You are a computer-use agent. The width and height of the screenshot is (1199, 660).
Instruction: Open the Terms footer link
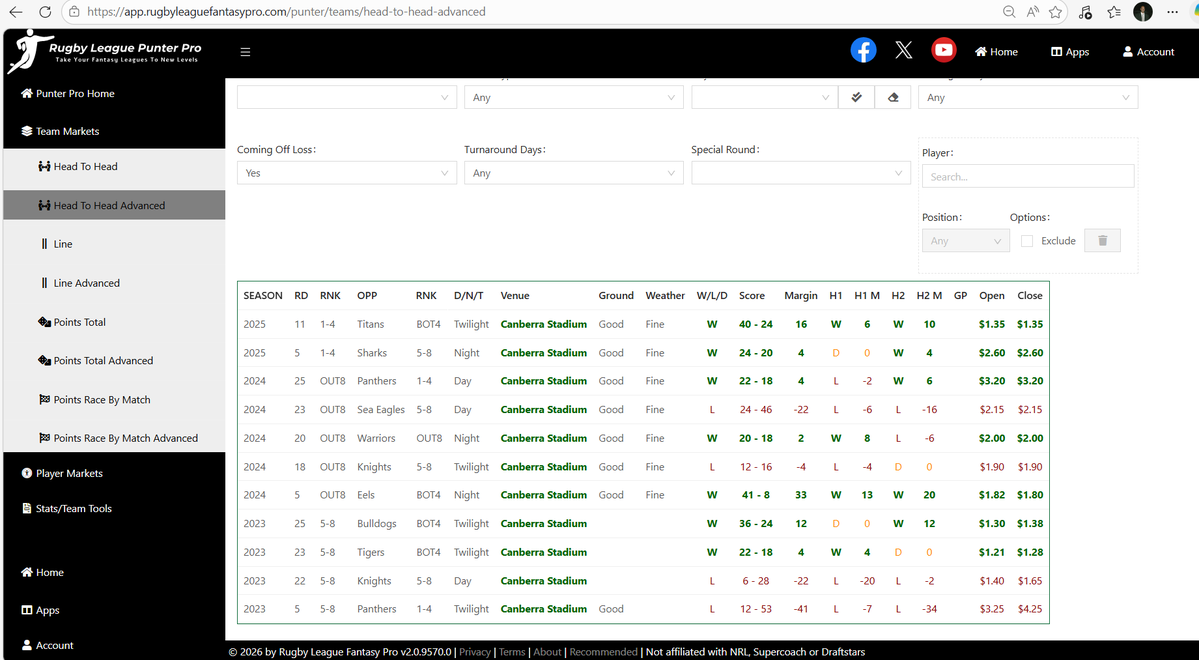tap(512, 652)
